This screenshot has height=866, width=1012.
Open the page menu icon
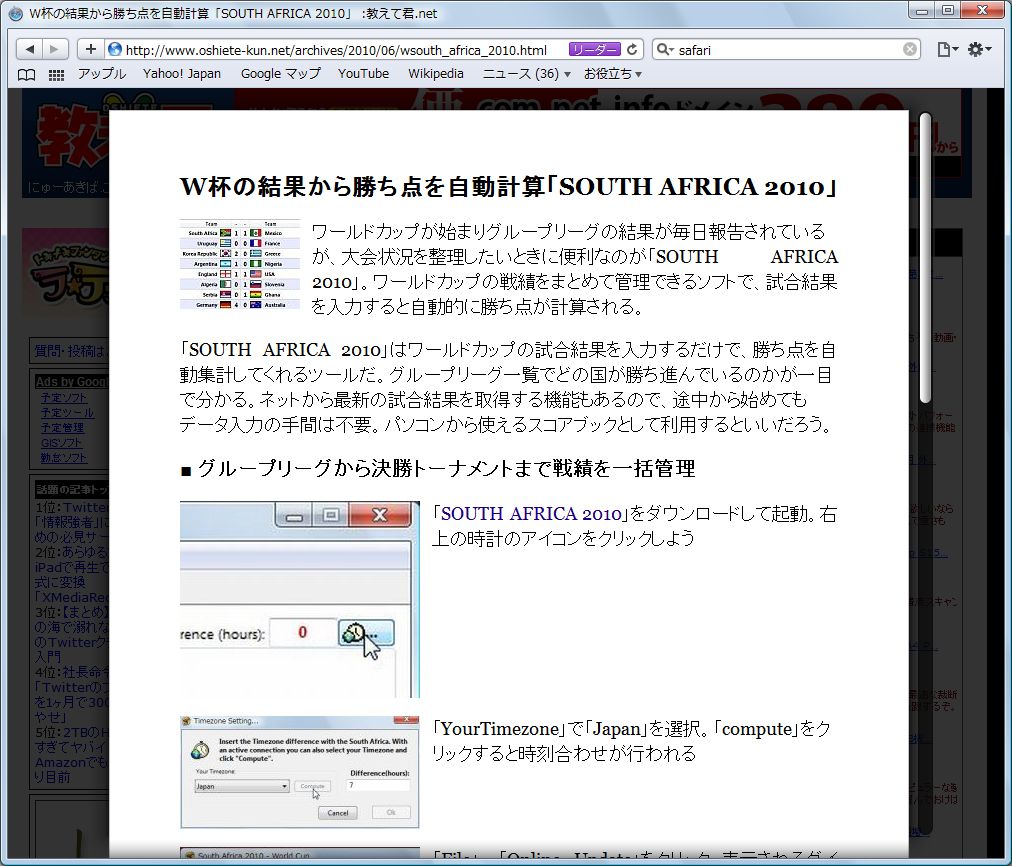click(947, 50)
